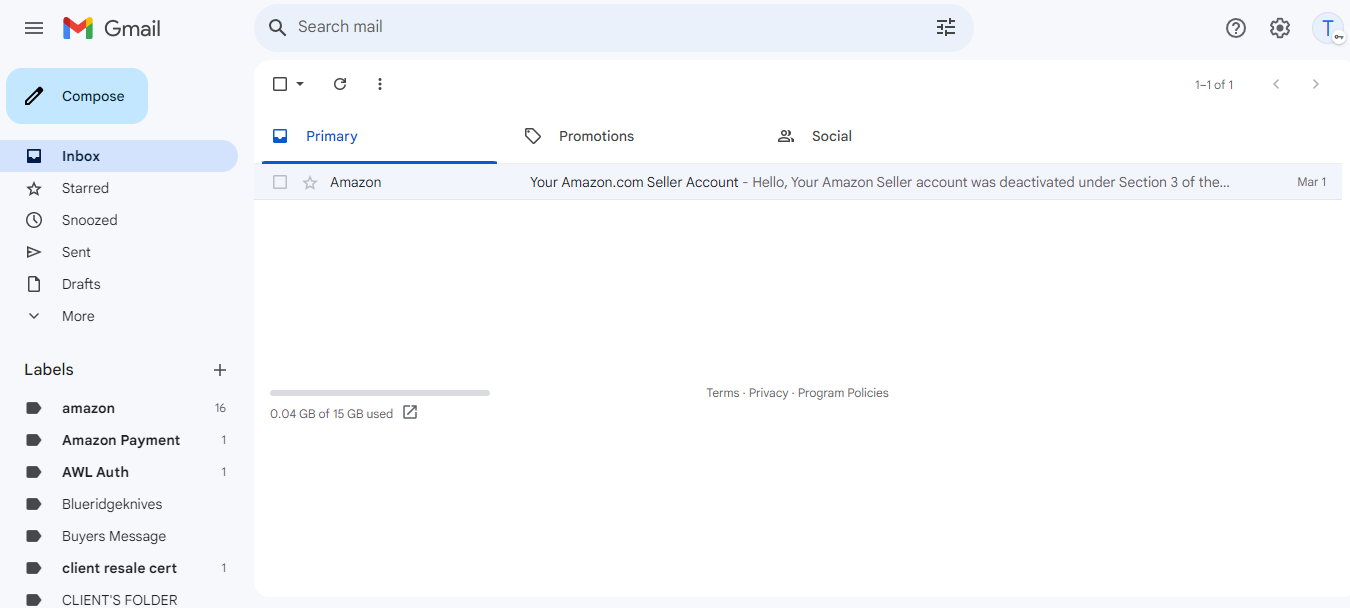
Task: Click the Gmail logo
Action: point(112,28)
